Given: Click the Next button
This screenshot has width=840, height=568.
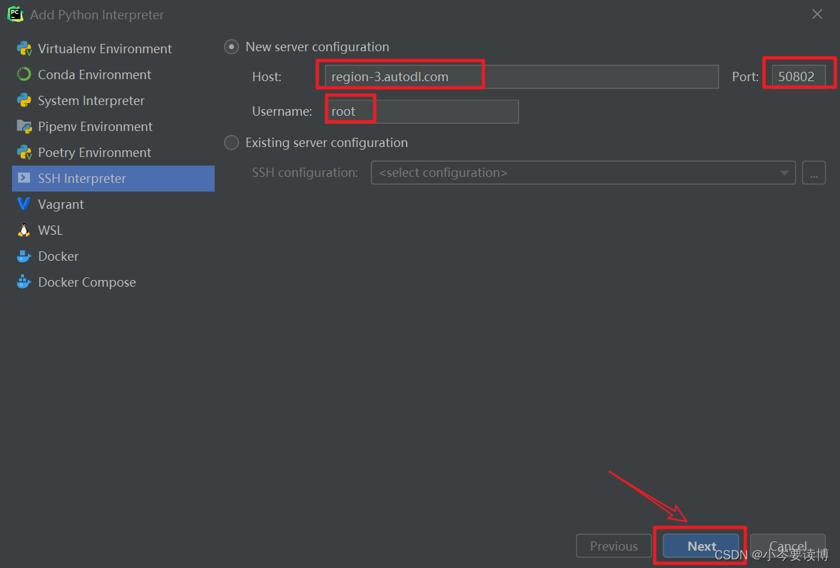Looking at the screenshot, I should (x=701, y=546).
